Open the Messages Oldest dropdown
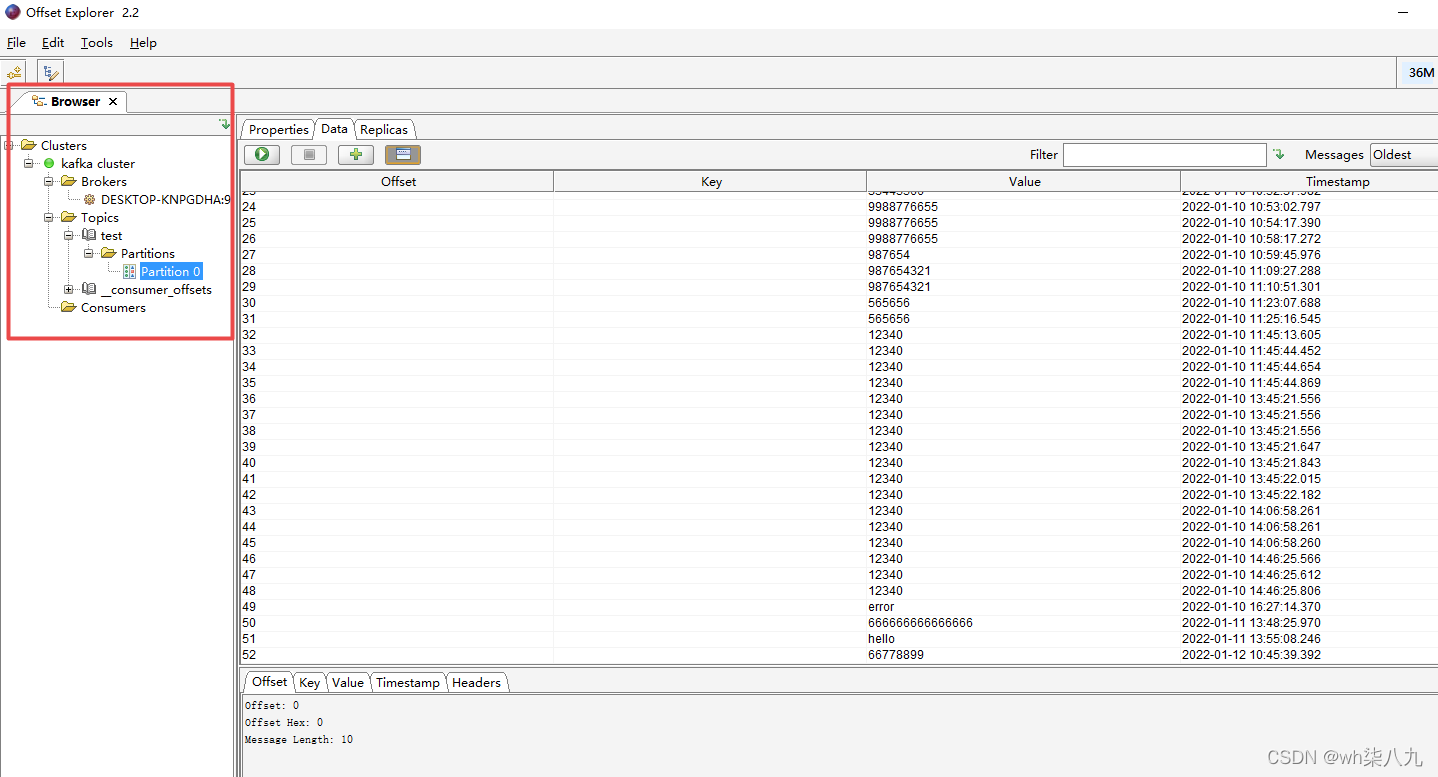 [1404, 154]
